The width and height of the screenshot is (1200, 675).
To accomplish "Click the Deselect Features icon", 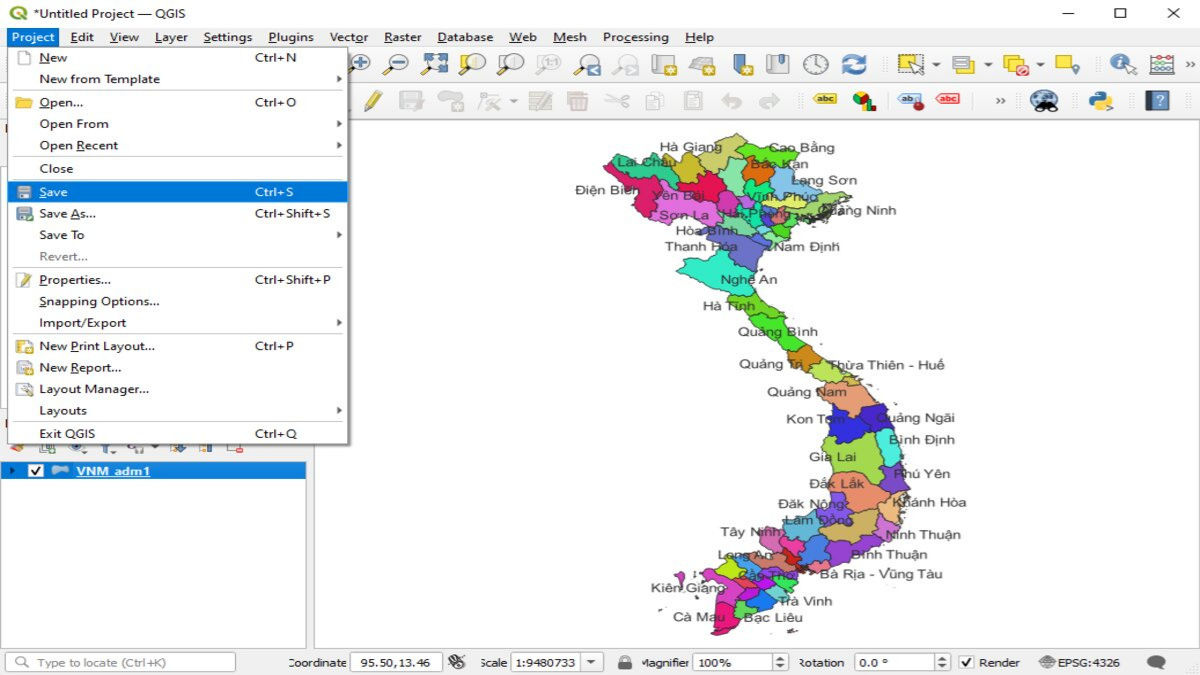I will pos(1015,64).
